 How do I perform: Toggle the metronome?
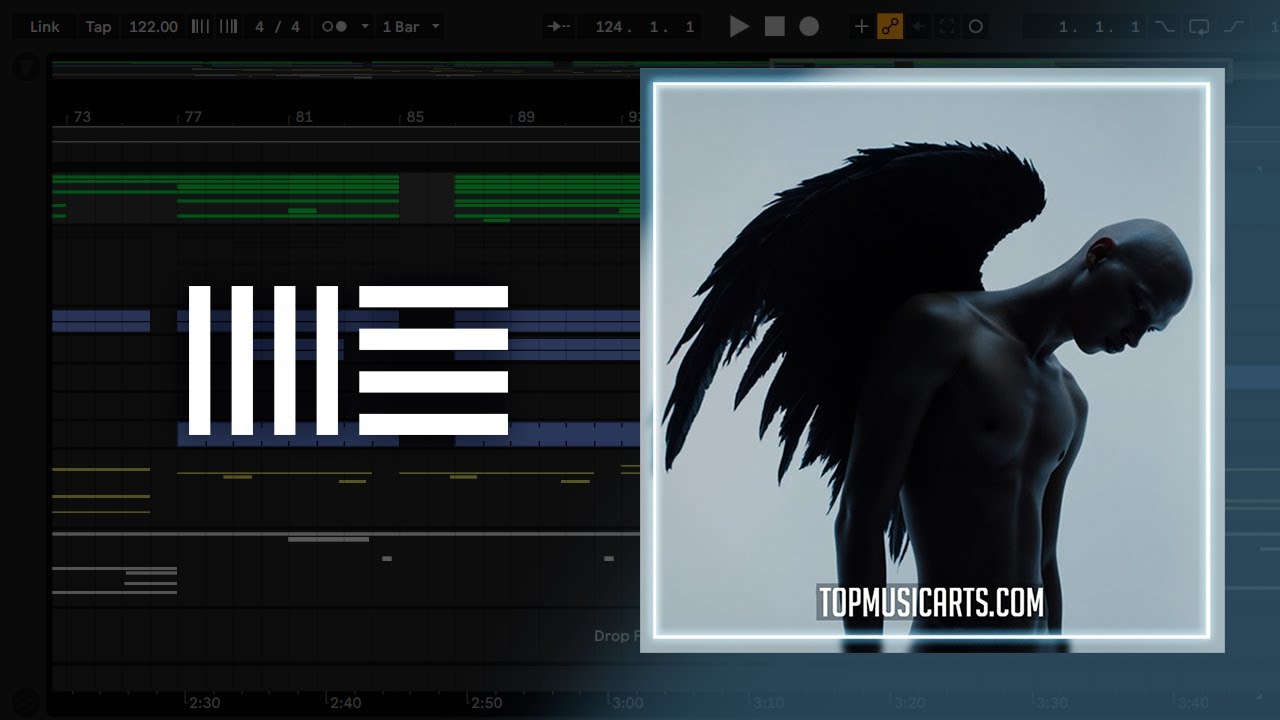[x=334, y=27]
